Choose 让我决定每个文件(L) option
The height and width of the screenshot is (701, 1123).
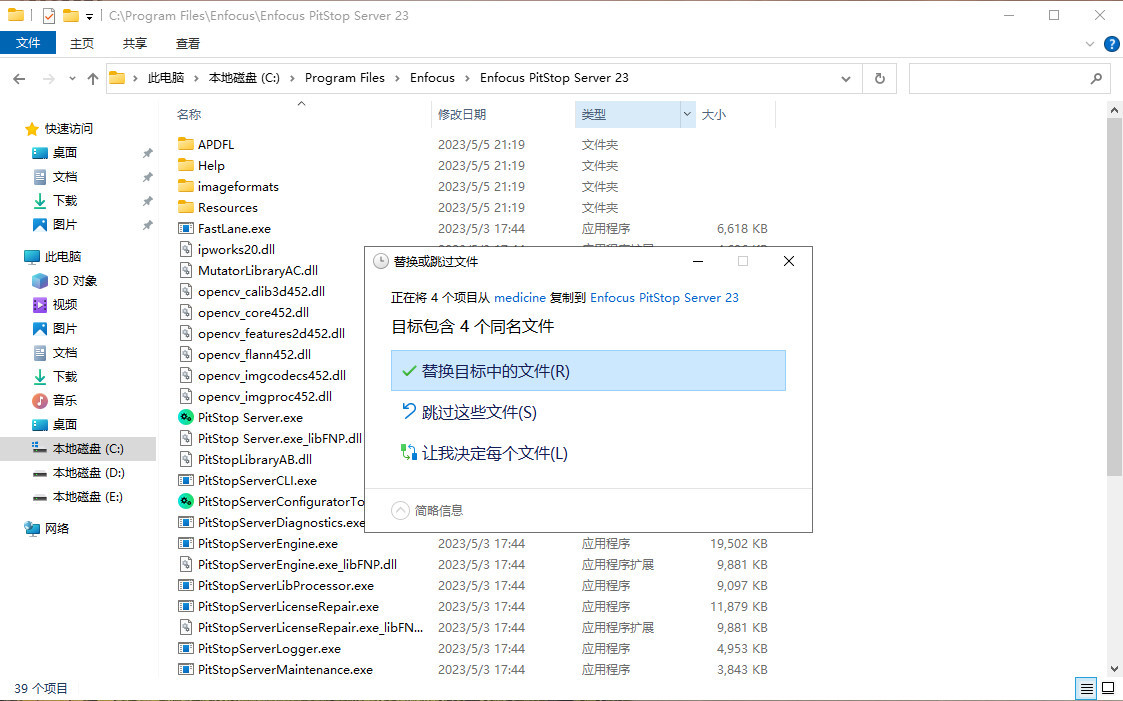point(588,453)
